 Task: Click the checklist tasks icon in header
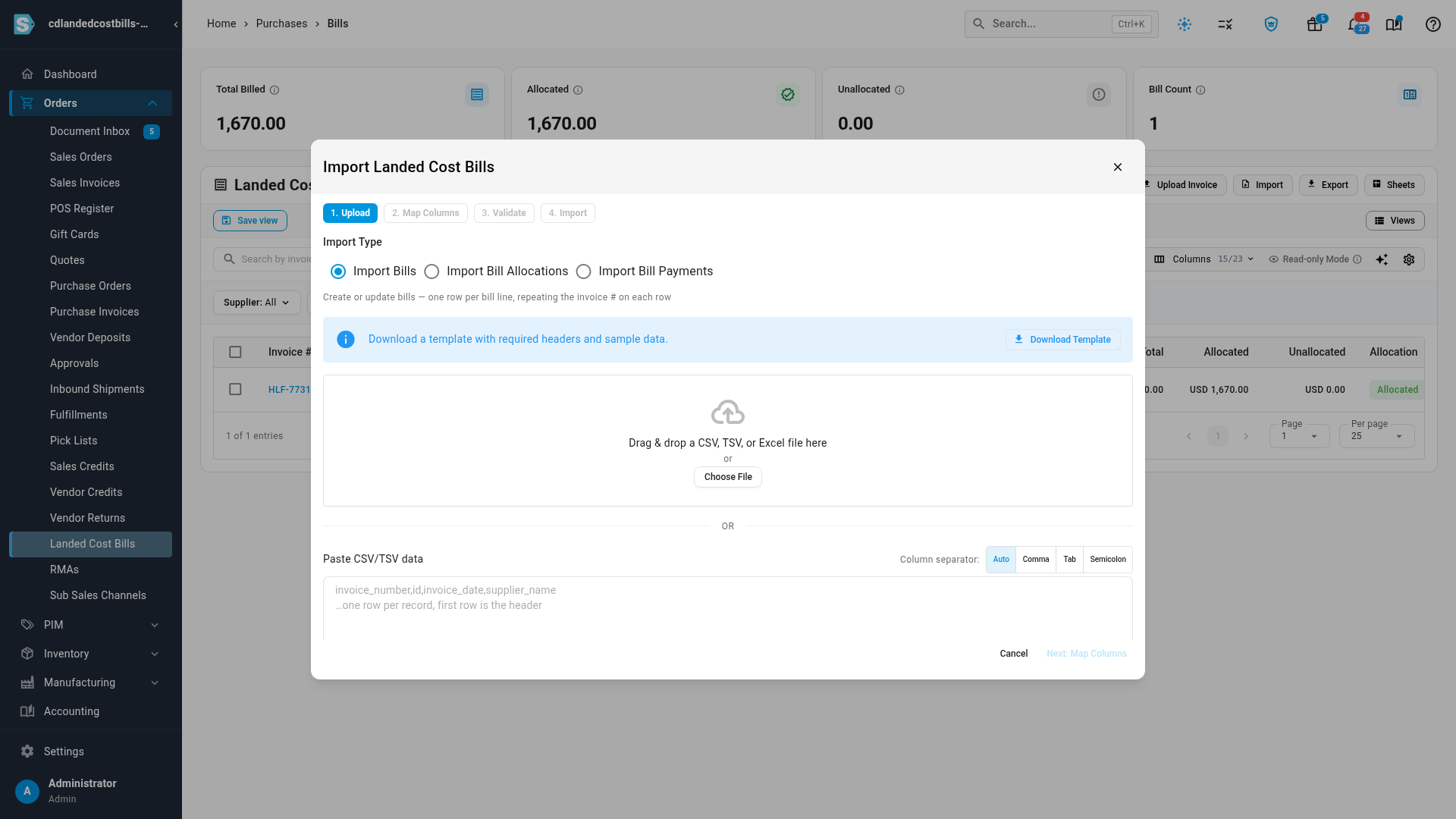pos(1225,24)
